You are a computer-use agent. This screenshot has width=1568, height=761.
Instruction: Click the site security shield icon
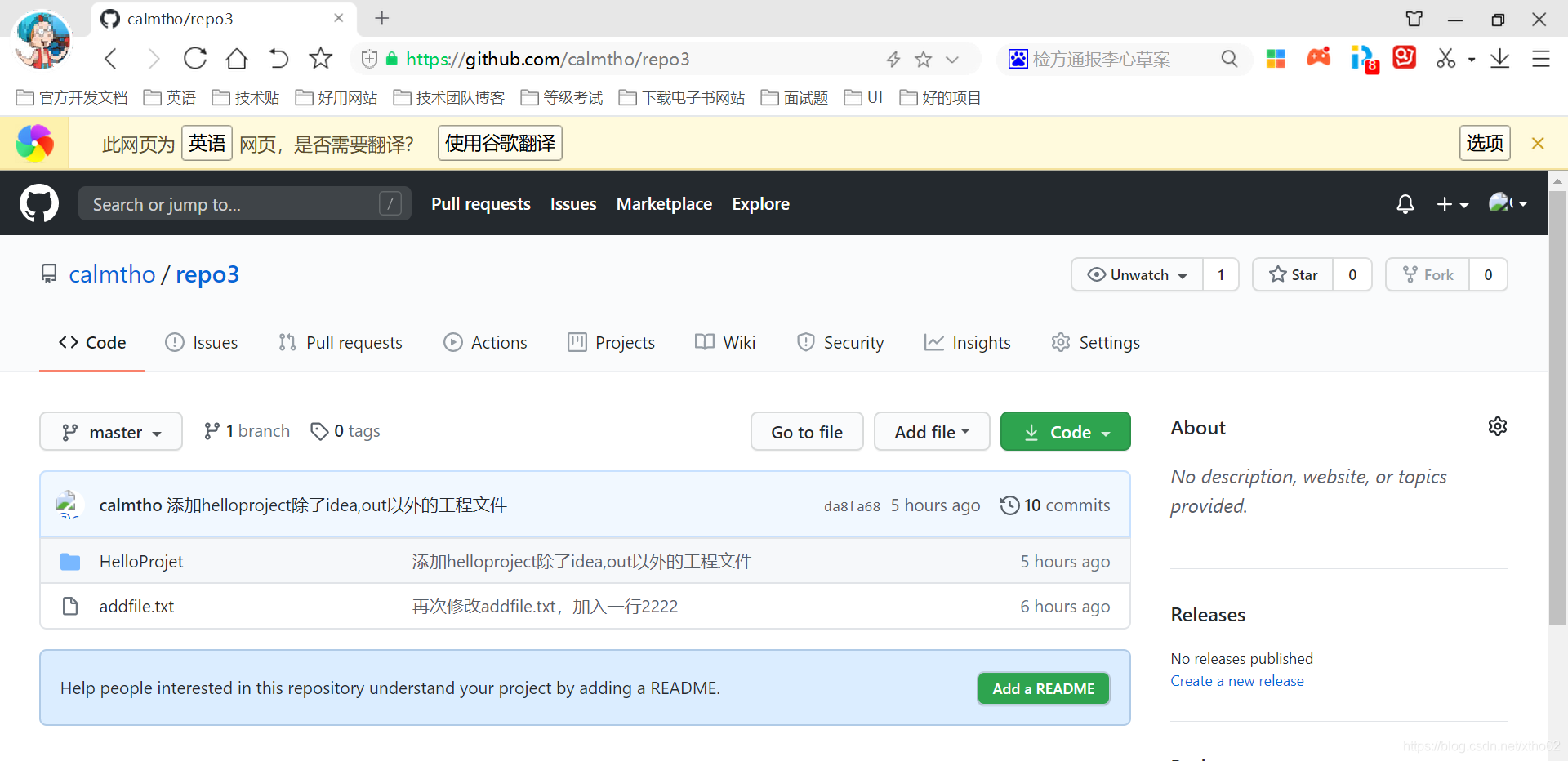[369, 59]
